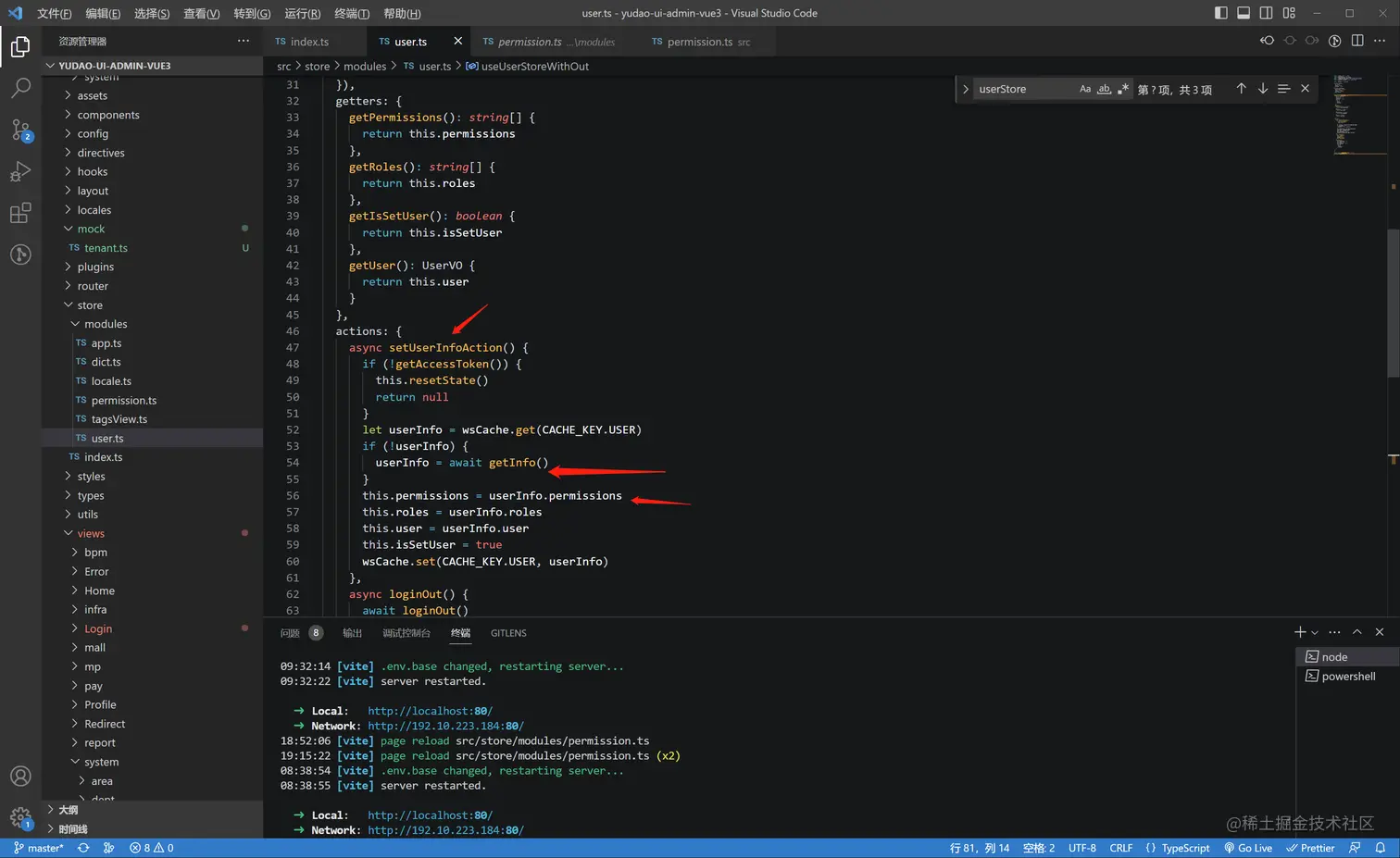Close the user.ts editor tab
The image size is (1400, 858).
click(457, 41)
